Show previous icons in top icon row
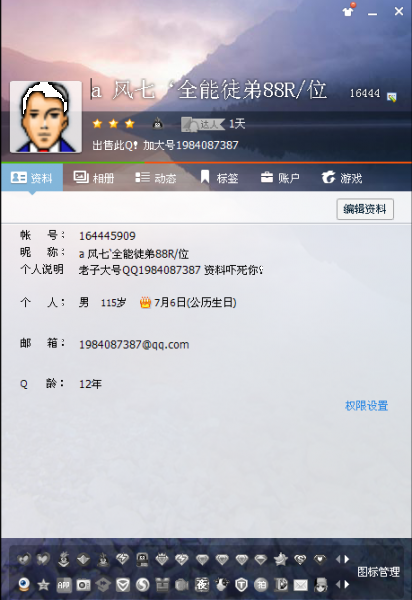This screenshot has height=600, width=412. [338, 559]
